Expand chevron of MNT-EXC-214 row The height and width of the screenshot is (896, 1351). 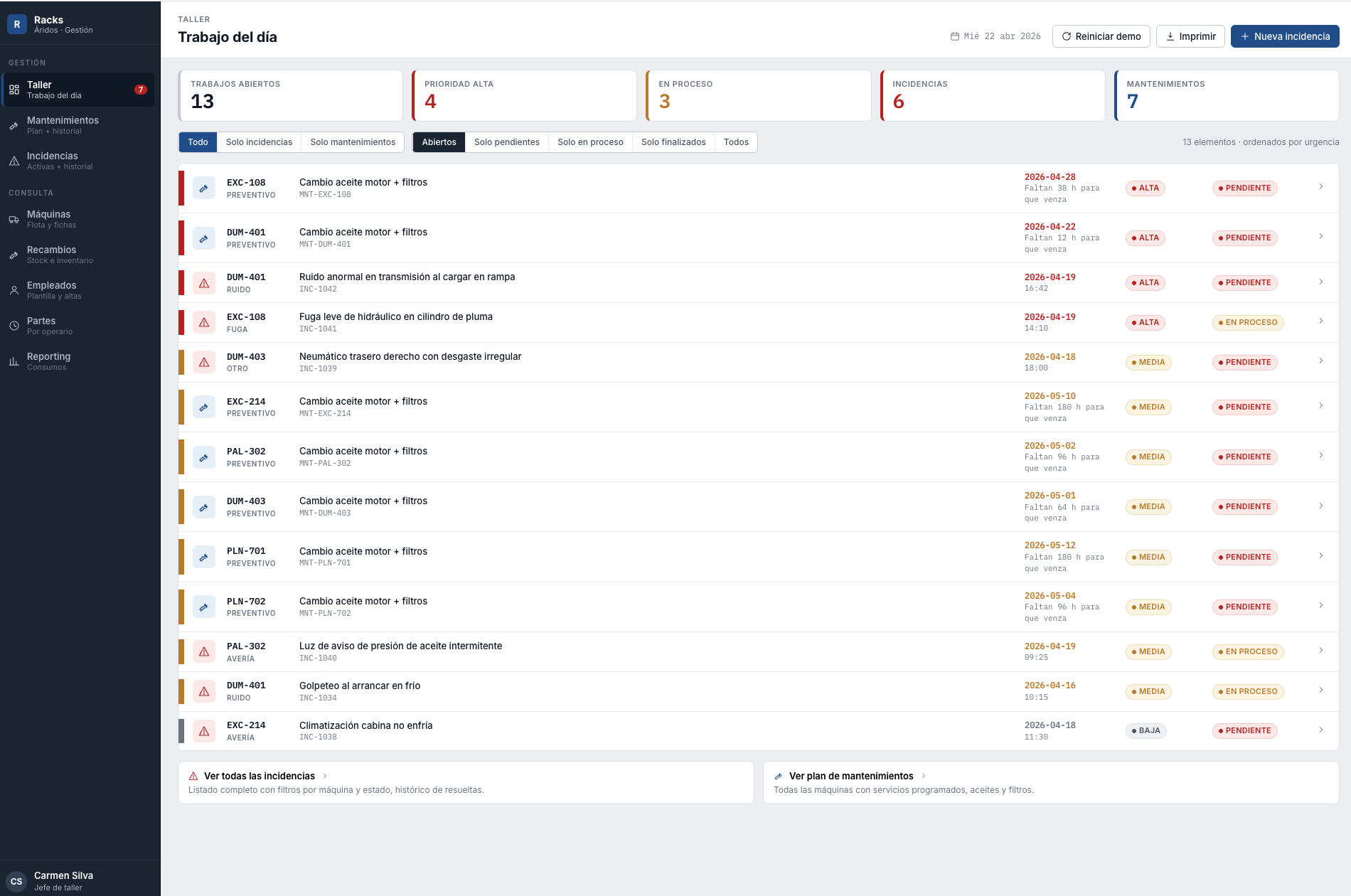tap(1320, 406)
